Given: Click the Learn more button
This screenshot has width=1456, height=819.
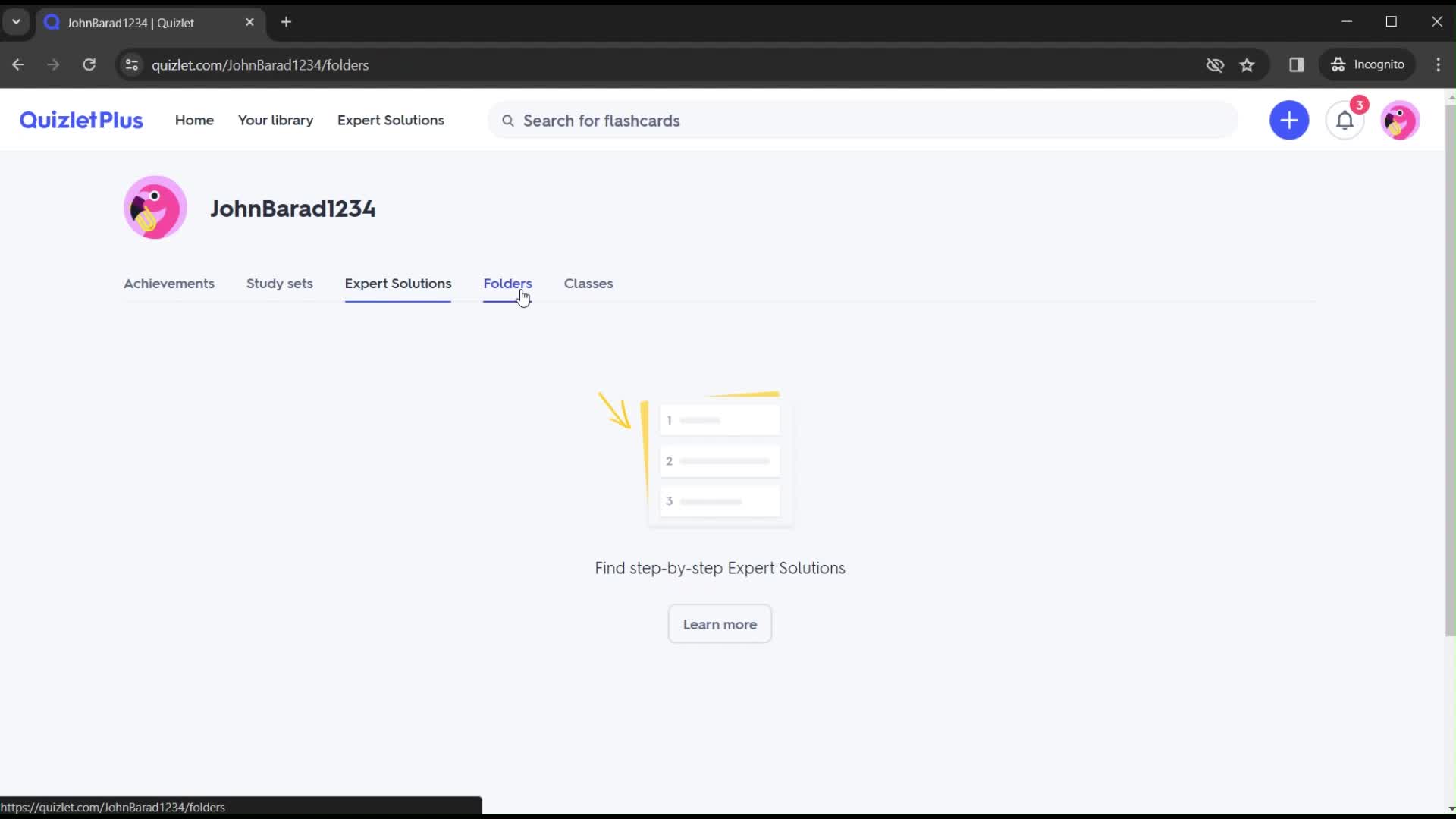Looking at the screenshot, I should click(x=720, y=624).
